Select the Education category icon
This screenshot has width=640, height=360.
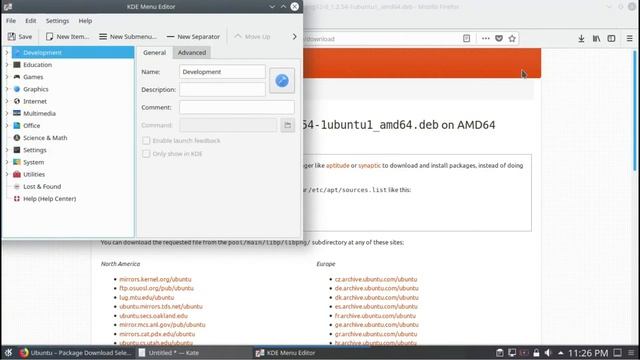(x=17, y=64)
